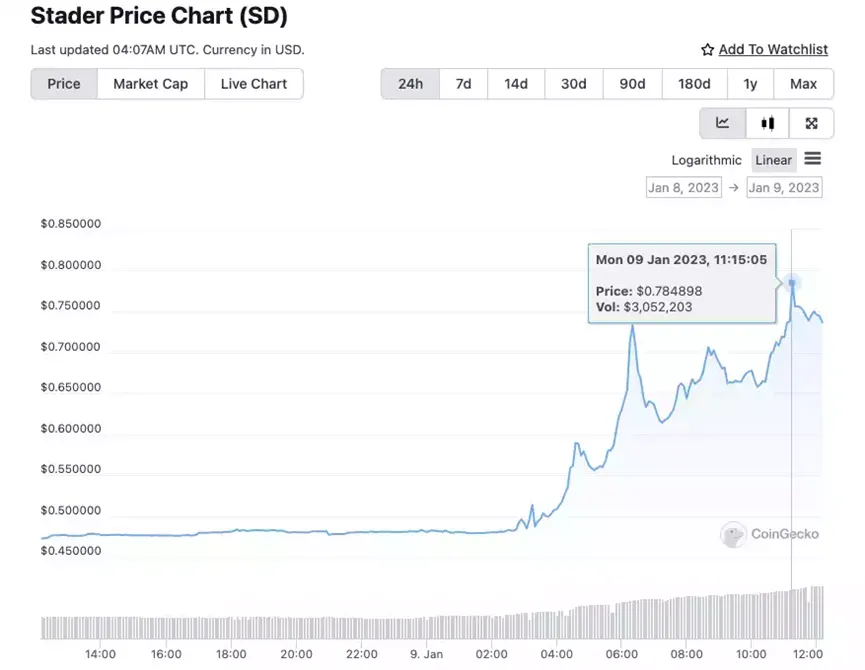Select the Price tab
This screenshot has height=670, width=865.
64,84
